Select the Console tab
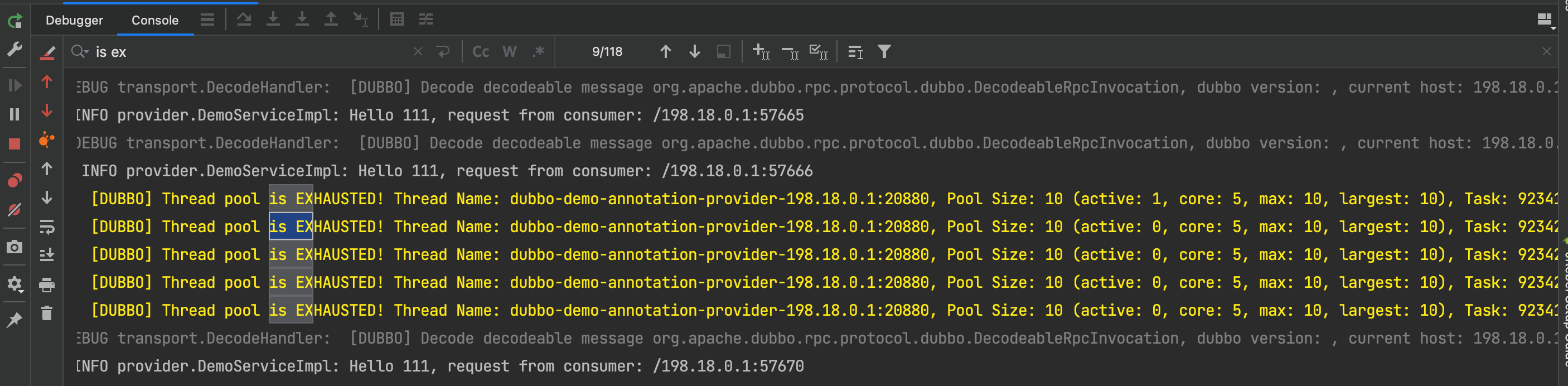This screenshot has height=386, width=1568. point(154,20)
